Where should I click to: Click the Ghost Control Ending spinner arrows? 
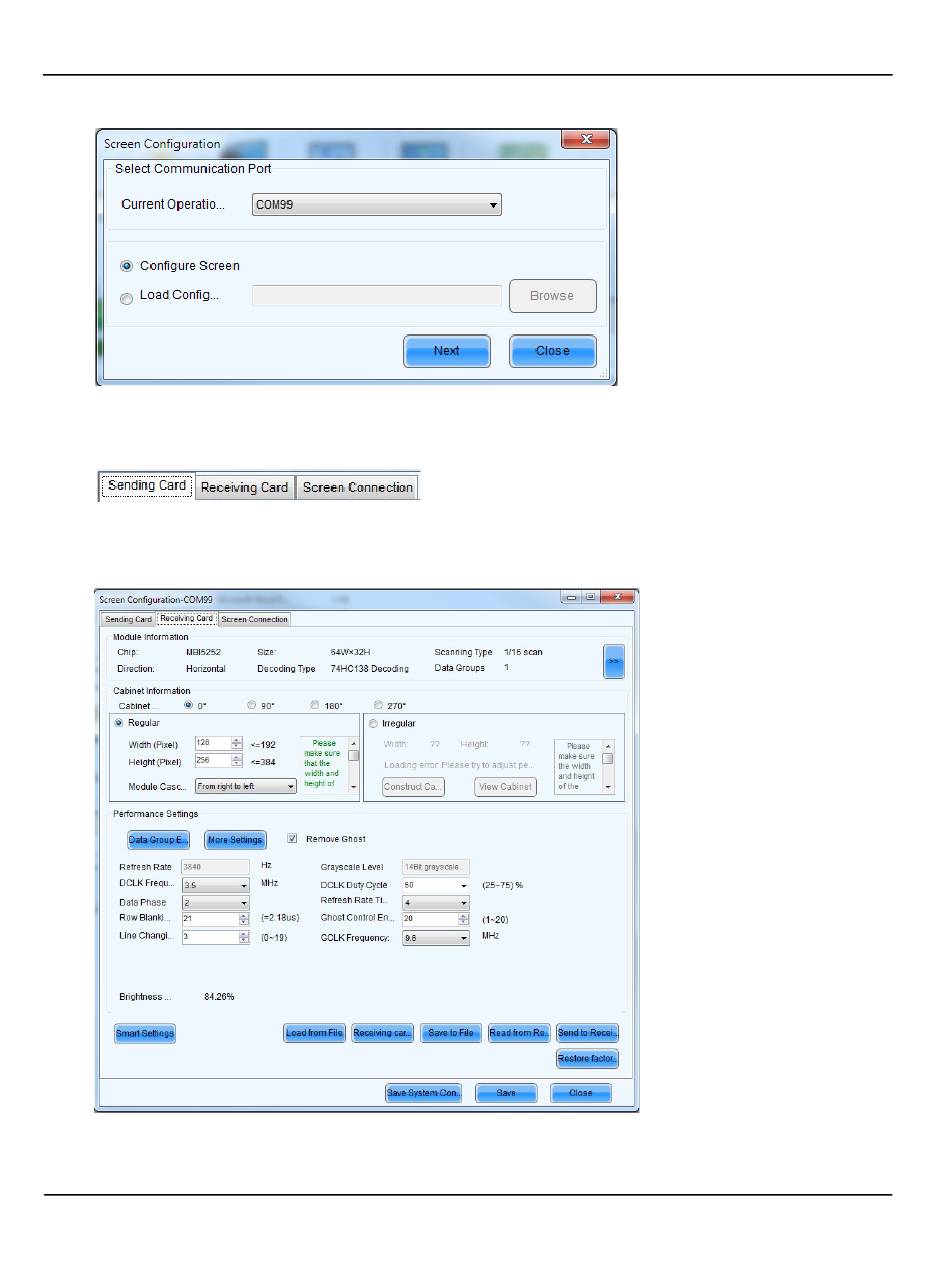click(463, 919)
